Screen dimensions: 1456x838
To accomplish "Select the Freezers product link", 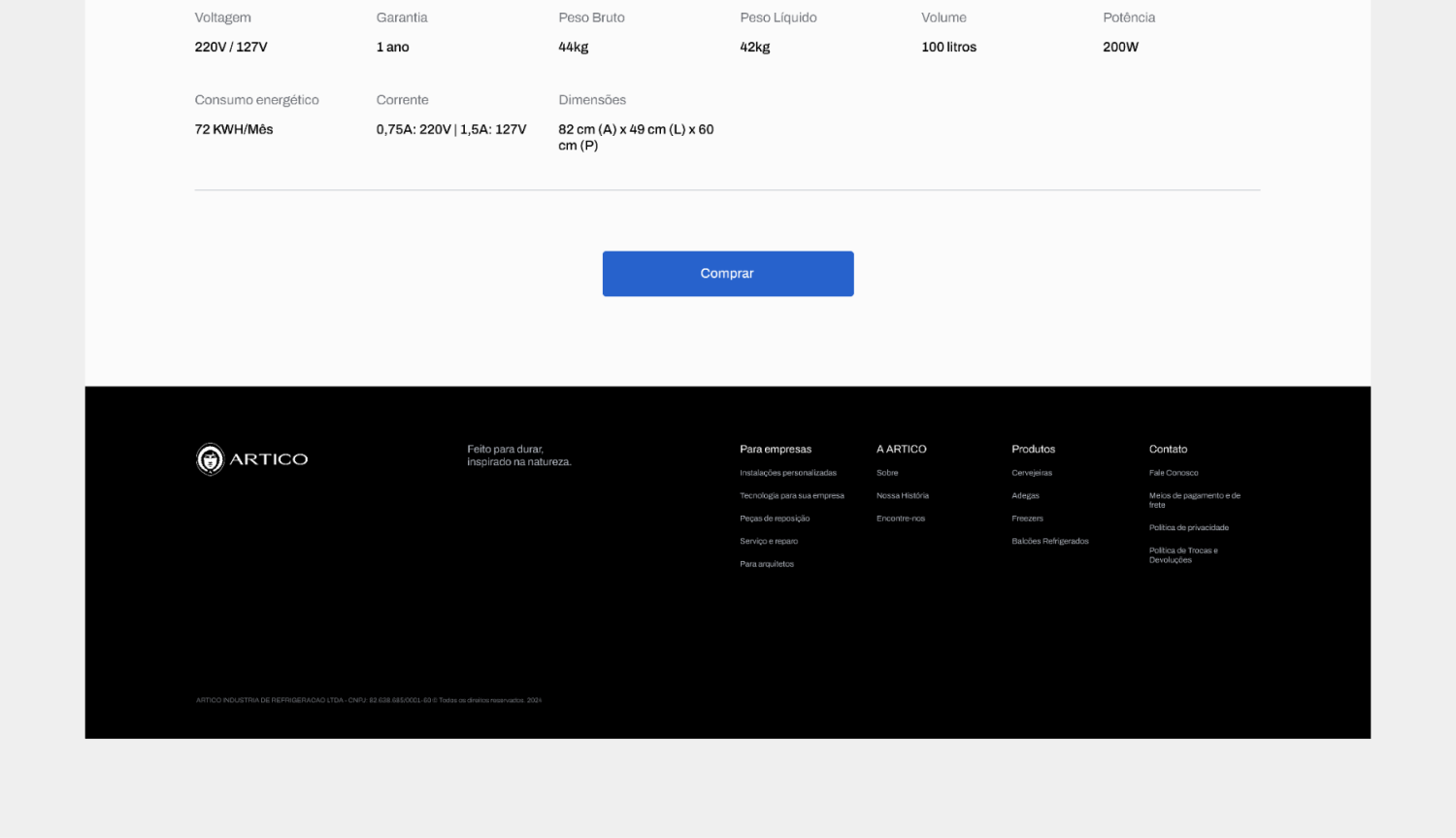I will pos(1027,519).
